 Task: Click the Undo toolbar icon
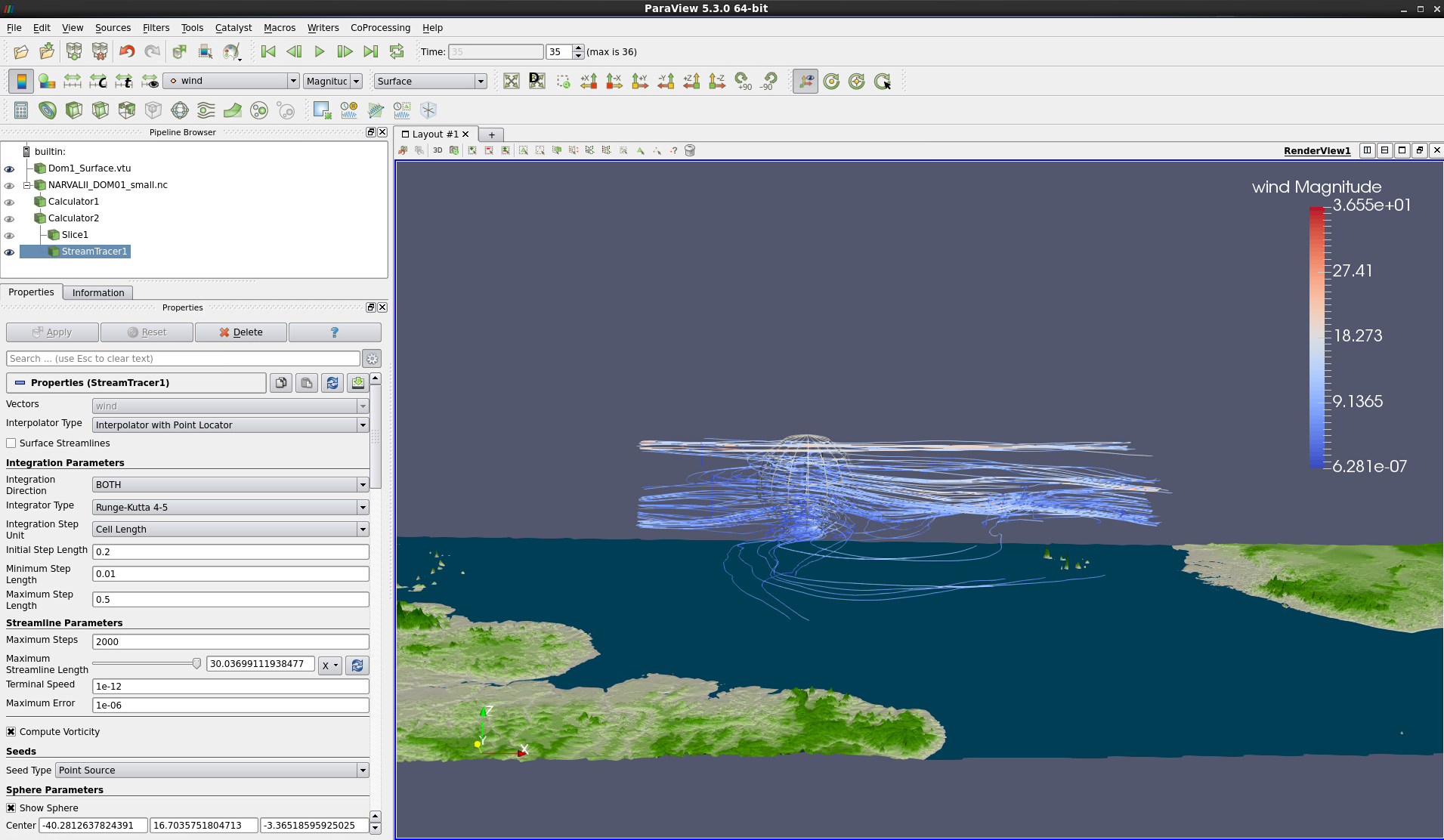127,52
